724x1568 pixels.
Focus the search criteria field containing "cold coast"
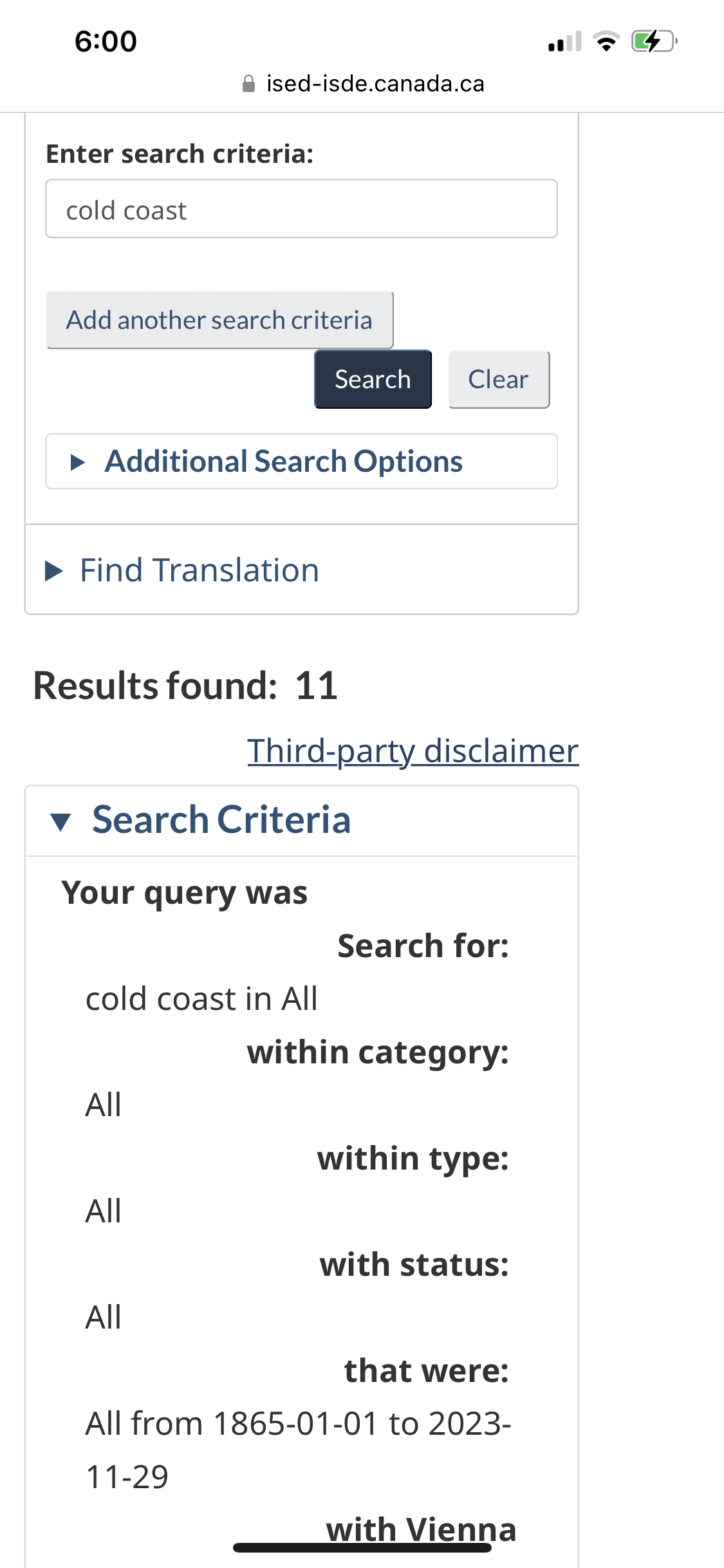(301, 209)
